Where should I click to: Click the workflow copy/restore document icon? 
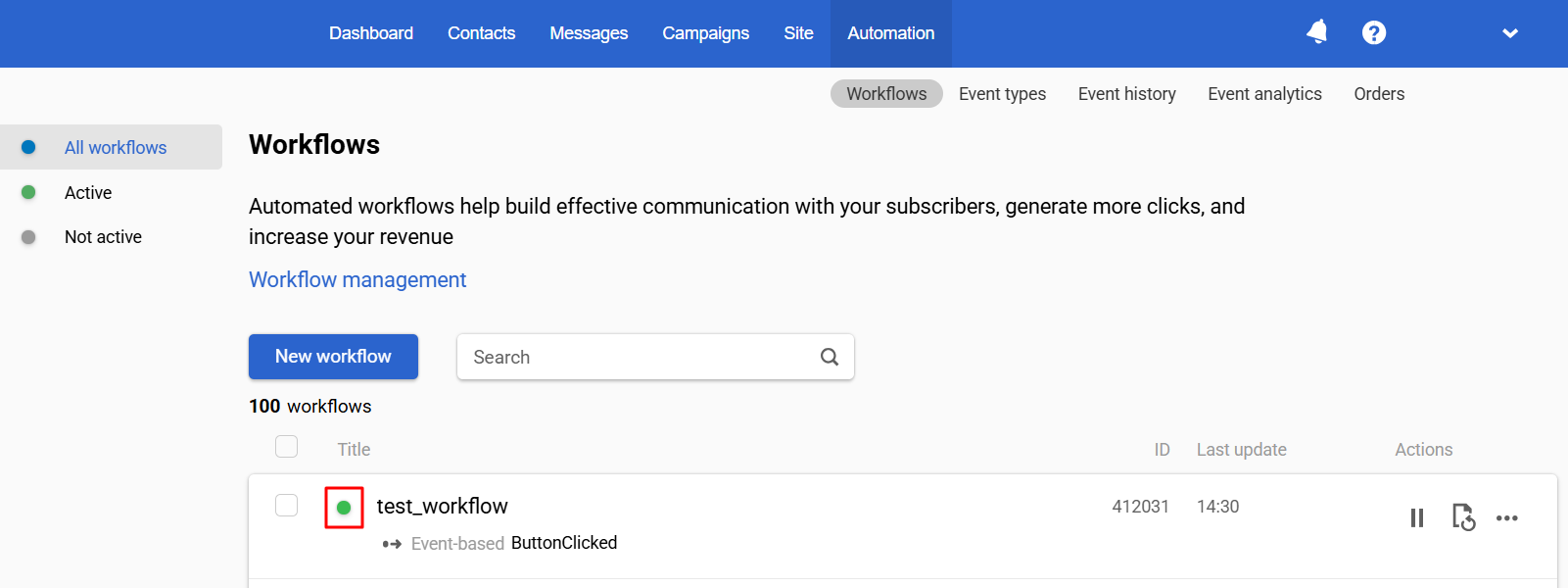pyautogui.click(x=1463, y=516)
